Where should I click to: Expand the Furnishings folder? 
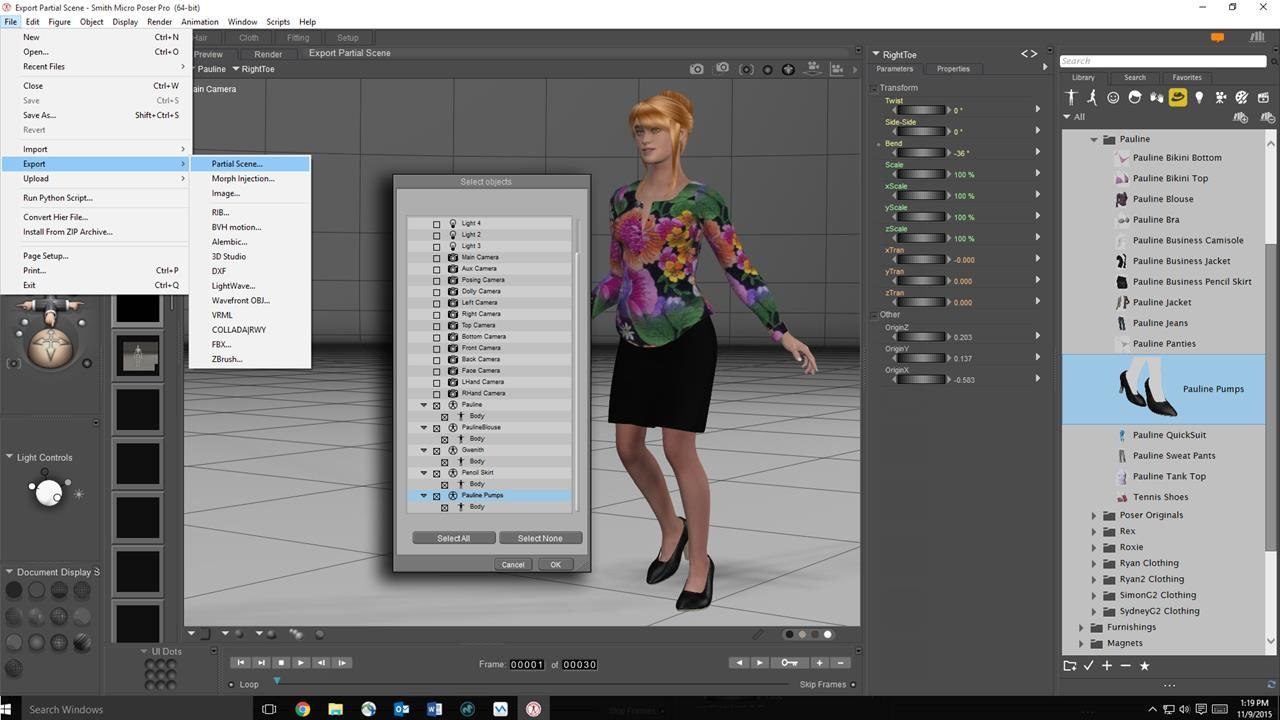click(1081, 627)
